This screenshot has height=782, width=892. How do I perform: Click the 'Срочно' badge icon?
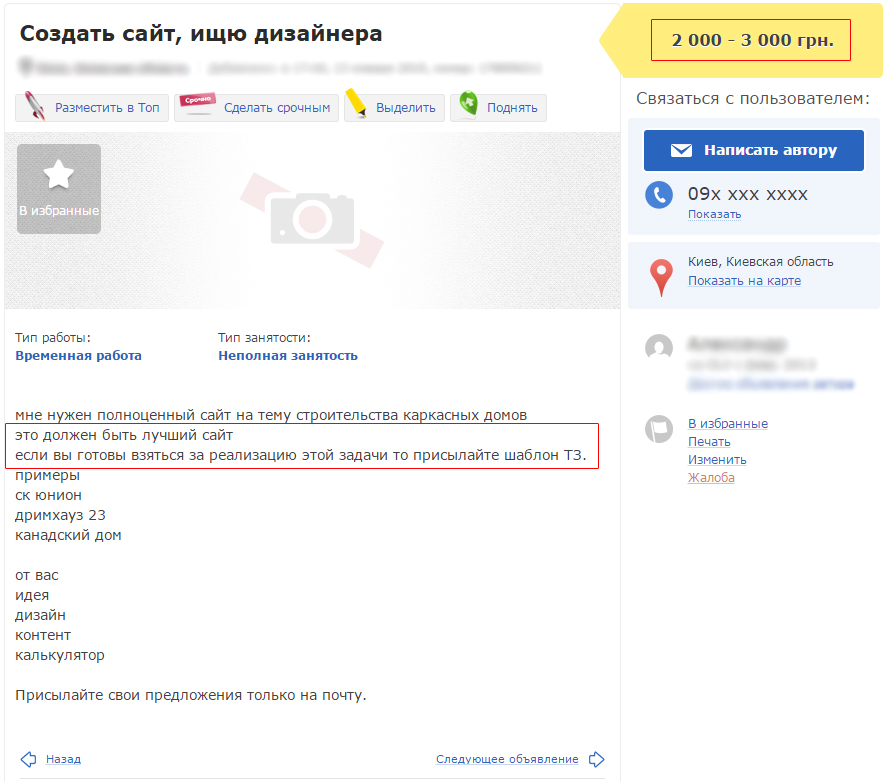tap(197, 105)
